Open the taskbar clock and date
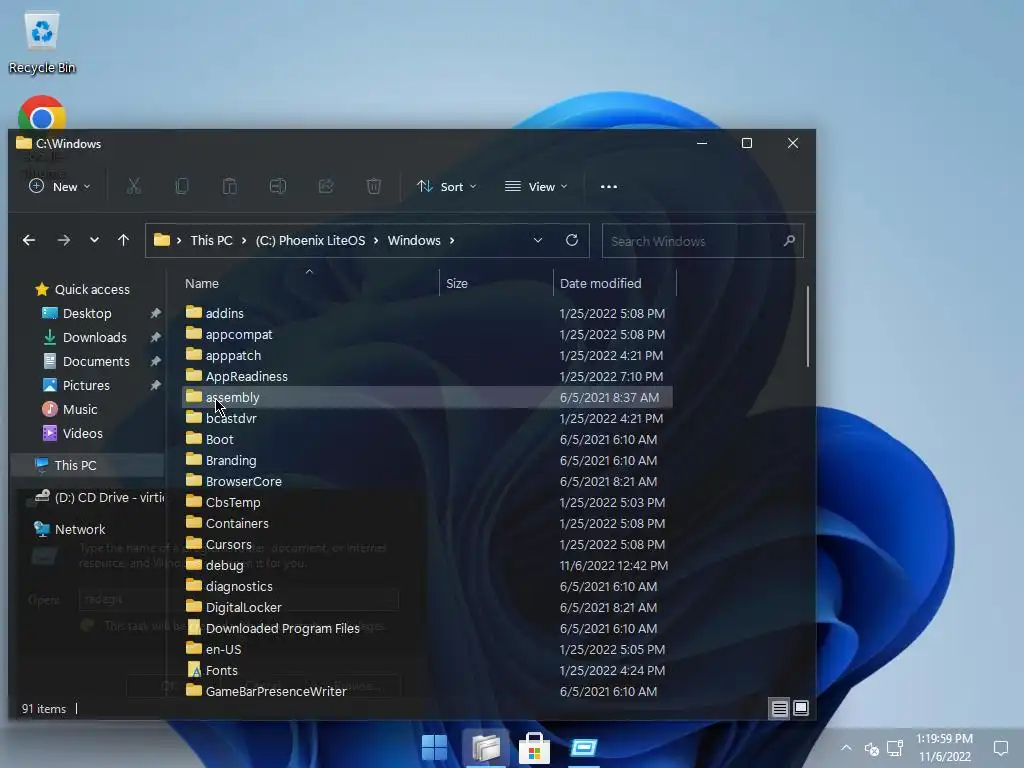 pyautogui.click(x=944, y=748)
